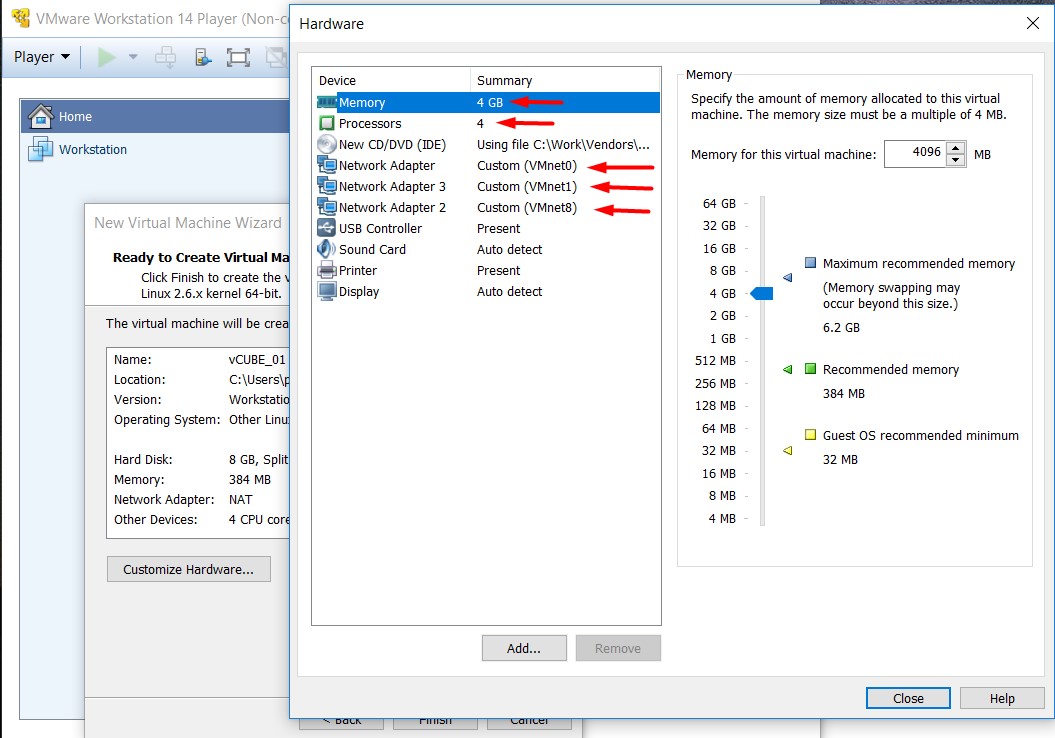Select the Processors row
The width and height of the screenshot is (1055, 738).
pos(487,123)
